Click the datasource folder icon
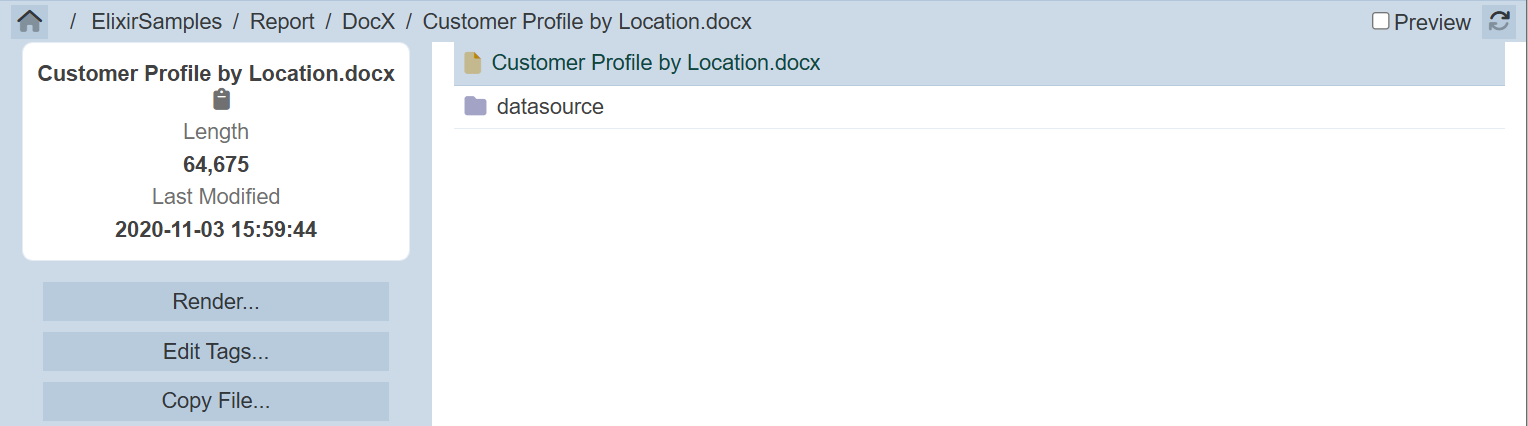Image resolution: width=1528 pixels, height=426 pixels. click(475, 107)
